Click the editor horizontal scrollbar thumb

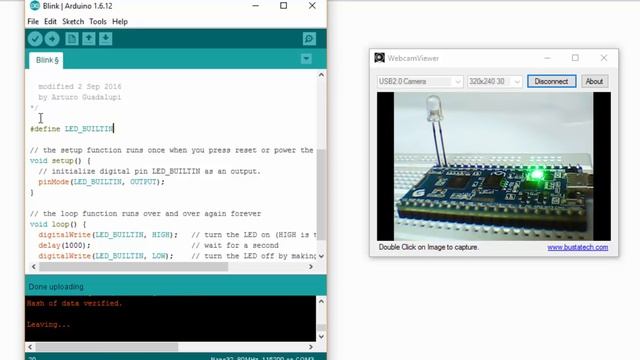(x=133, y=267)
